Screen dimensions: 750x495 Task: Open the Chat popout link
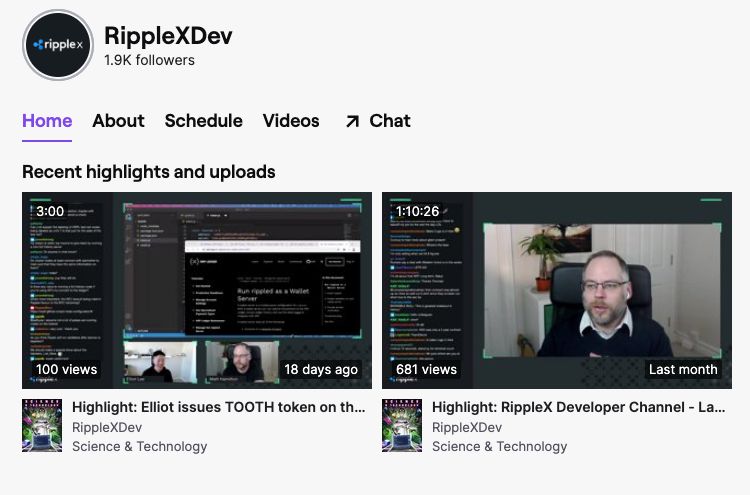pyautogui.click(x=378, y=121)
